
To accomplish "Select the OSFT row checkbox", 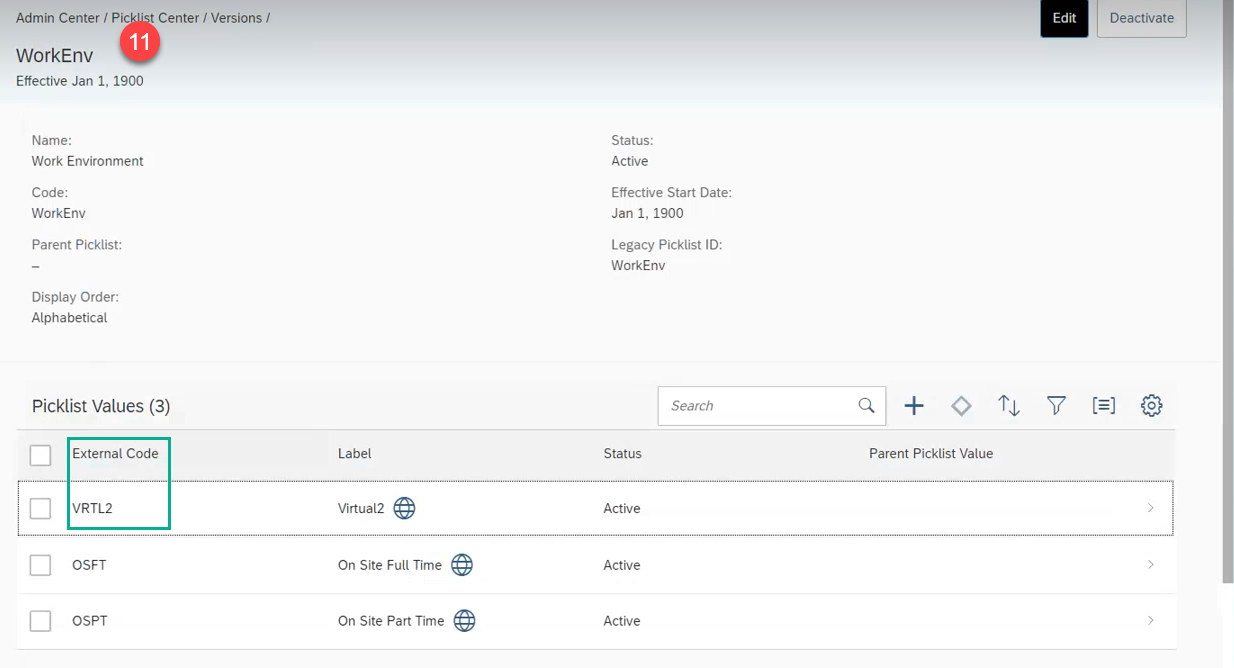I will click(x=40, y=565).
